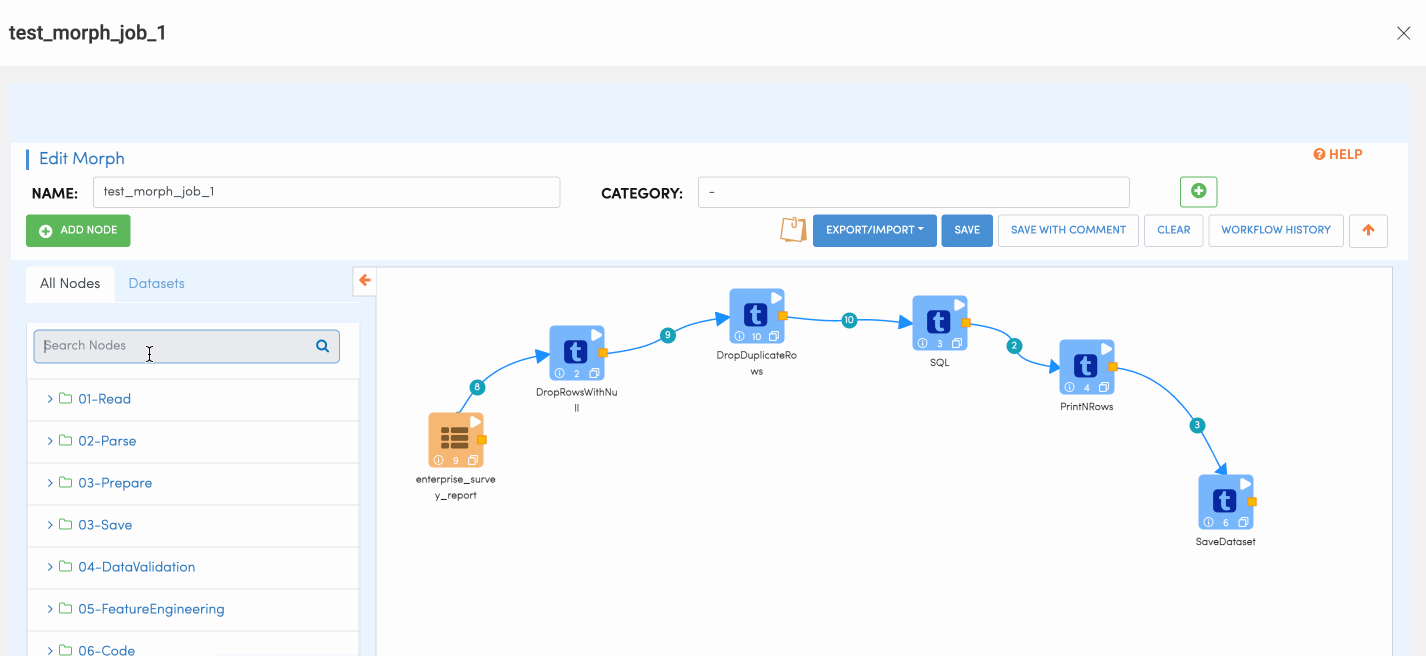Open Workflow History
The width and height of the screenshot is (1426, 656).
coord(1276,230)
